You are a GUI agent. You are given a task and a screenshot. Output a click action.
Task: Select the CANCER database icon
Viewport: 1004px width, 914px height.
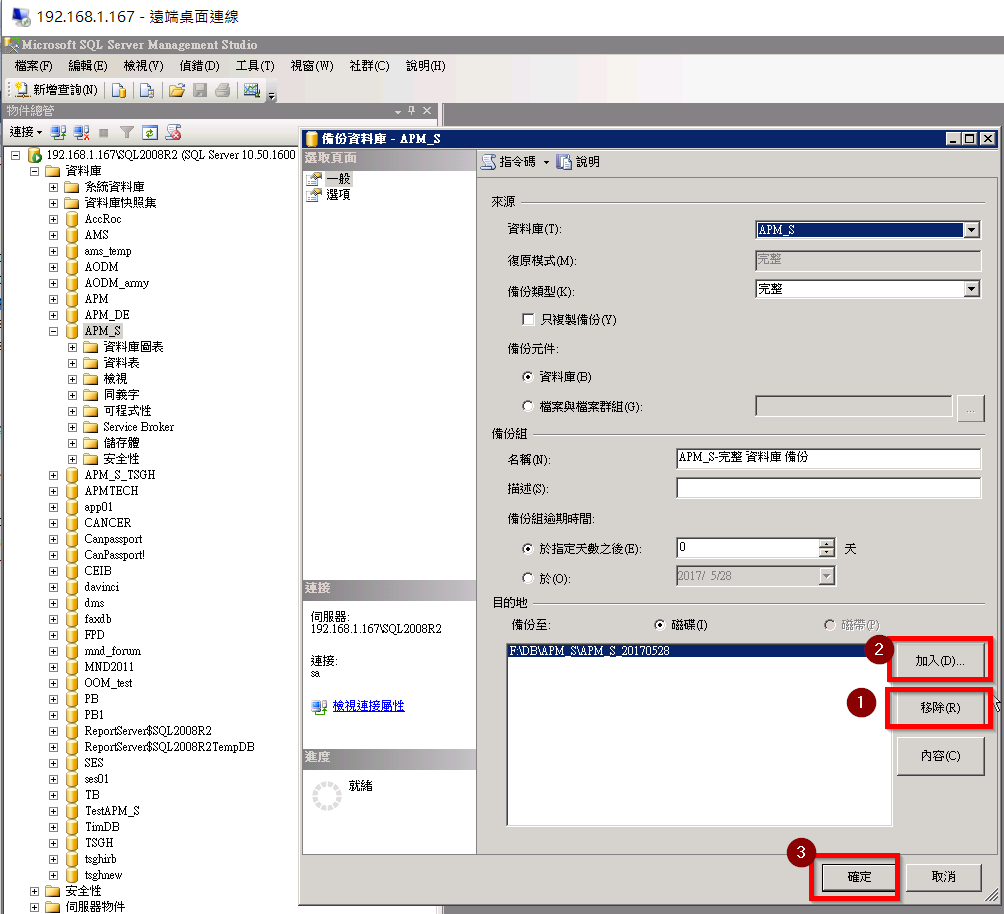click(x=72, y=523)
